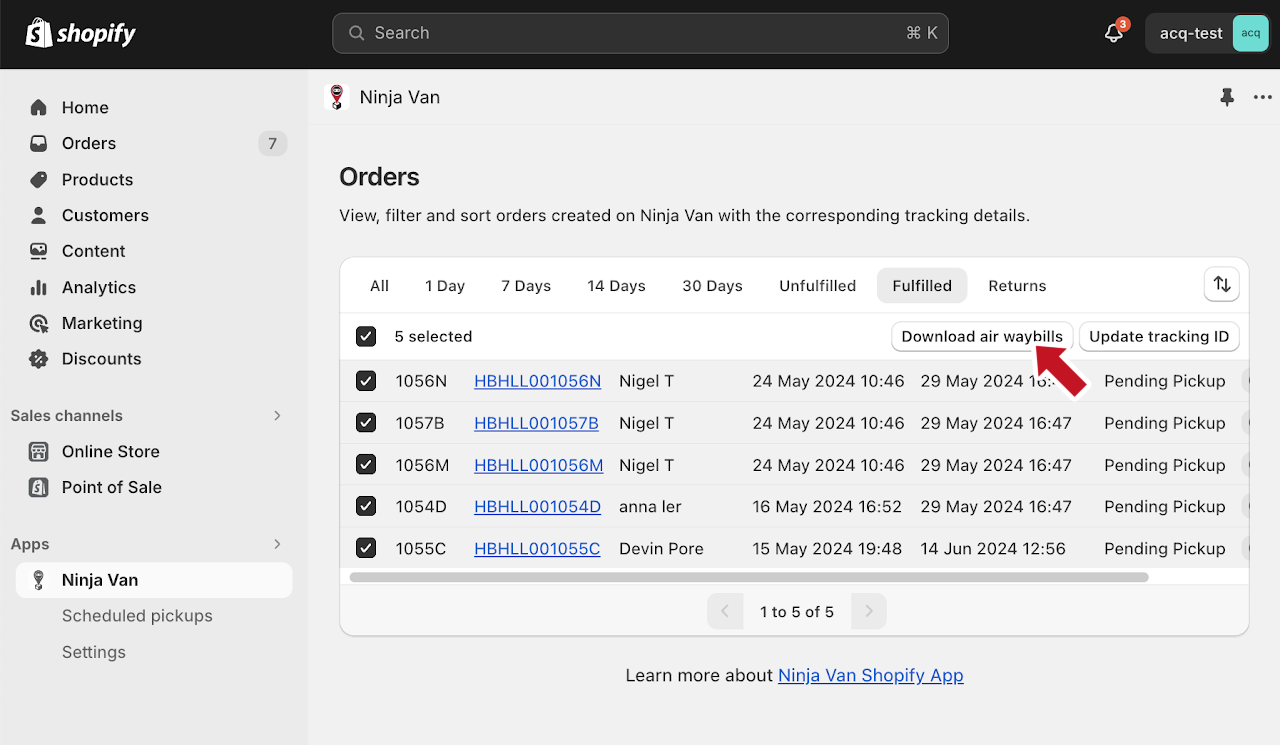Select the 30 Days tab
1280x745 pixels.
click(x=712, y=286)
